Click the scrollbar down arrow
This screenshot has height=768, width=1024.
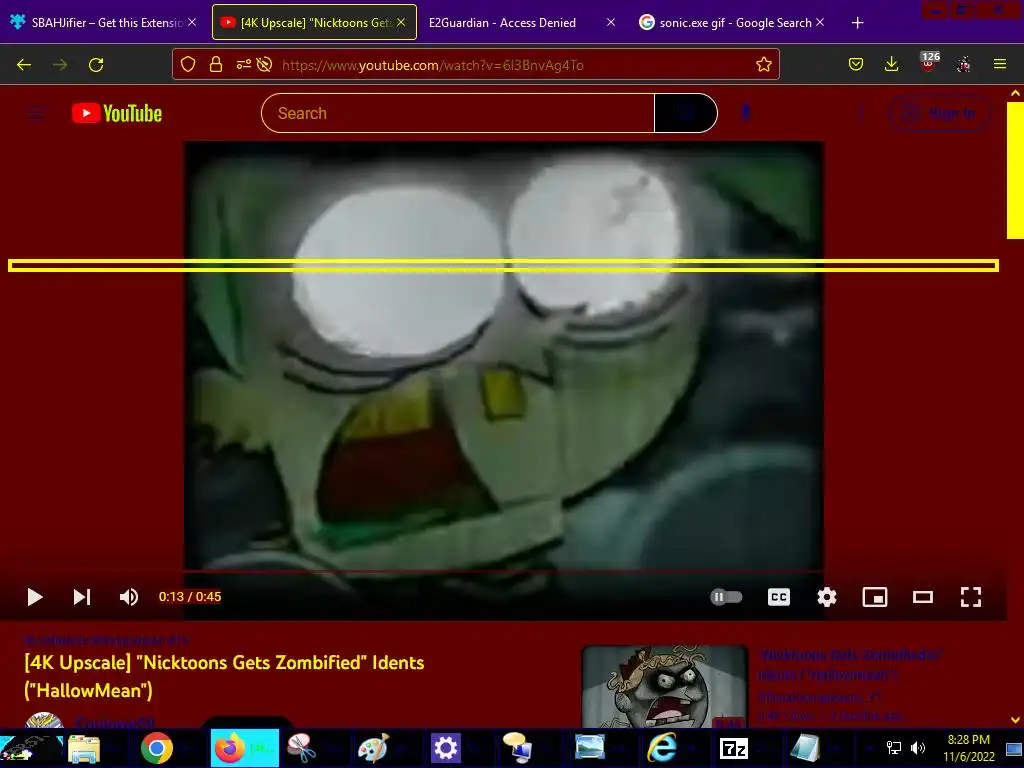[1015, 720]
